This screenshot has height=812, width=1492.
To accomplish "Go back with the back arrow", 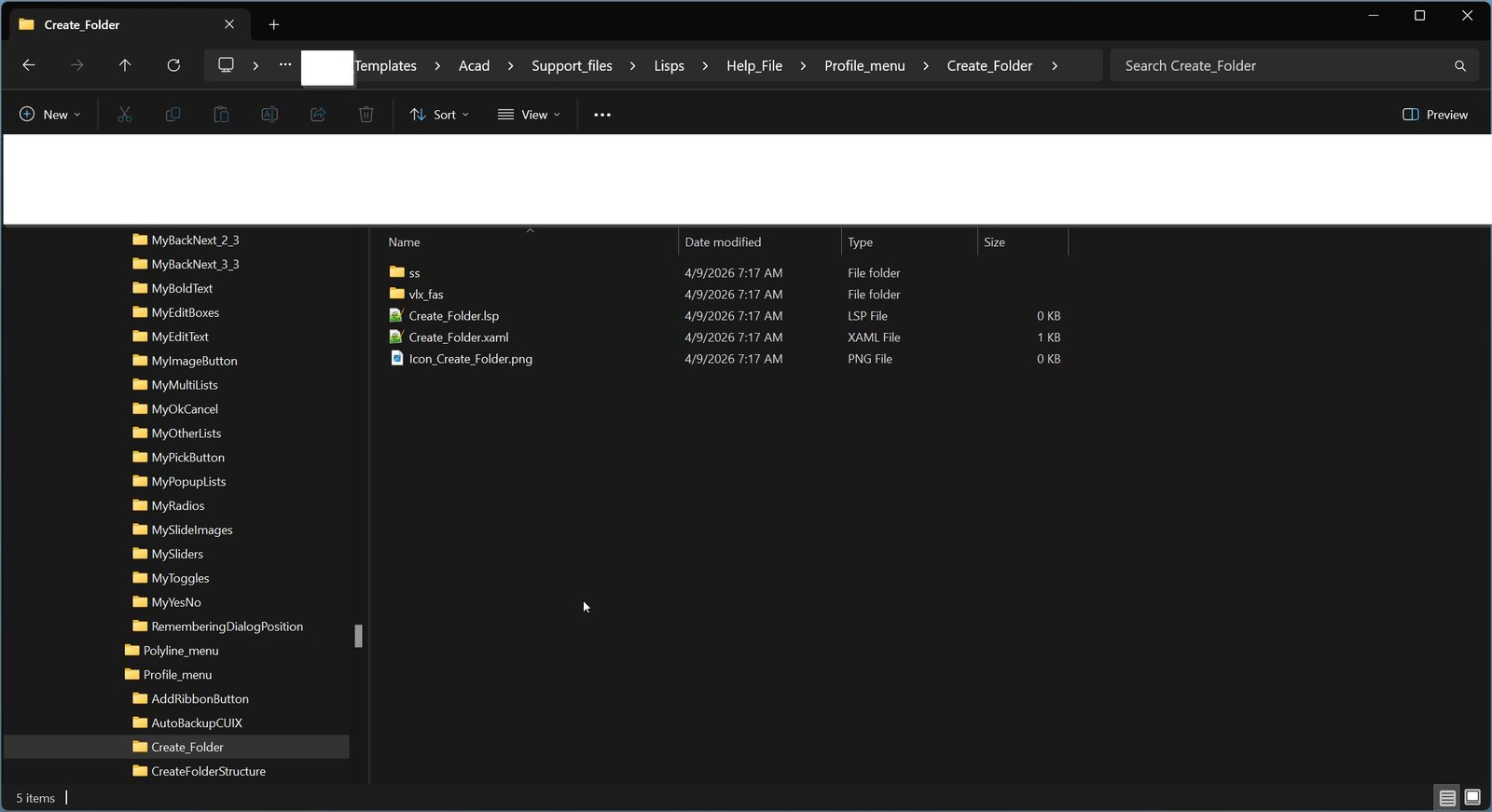I will [x=29, y=65].
